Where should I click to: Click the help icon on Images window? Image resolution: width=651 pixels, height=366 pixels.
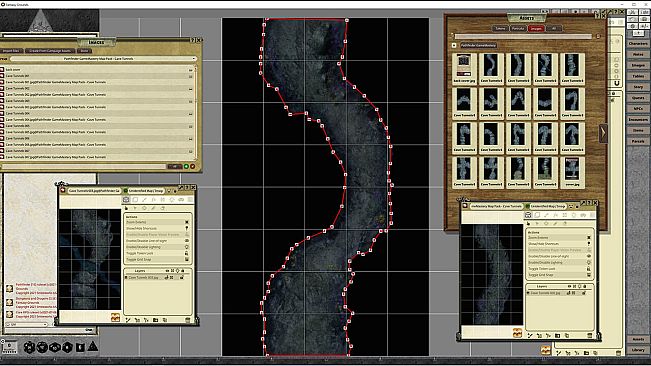[x=193, y=40]
